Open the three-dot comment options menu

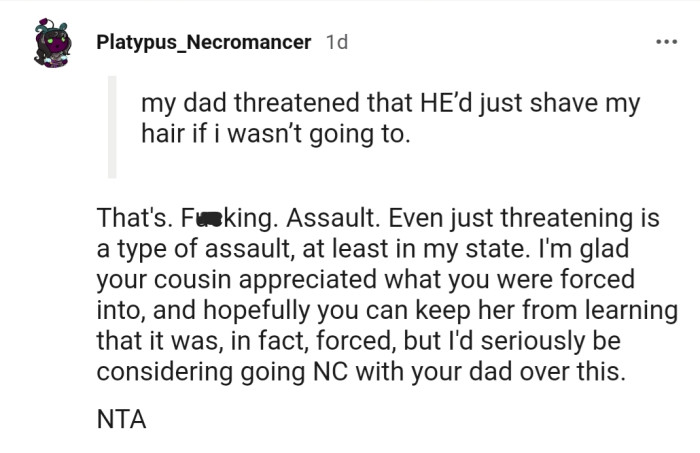[x=666, y=42]
